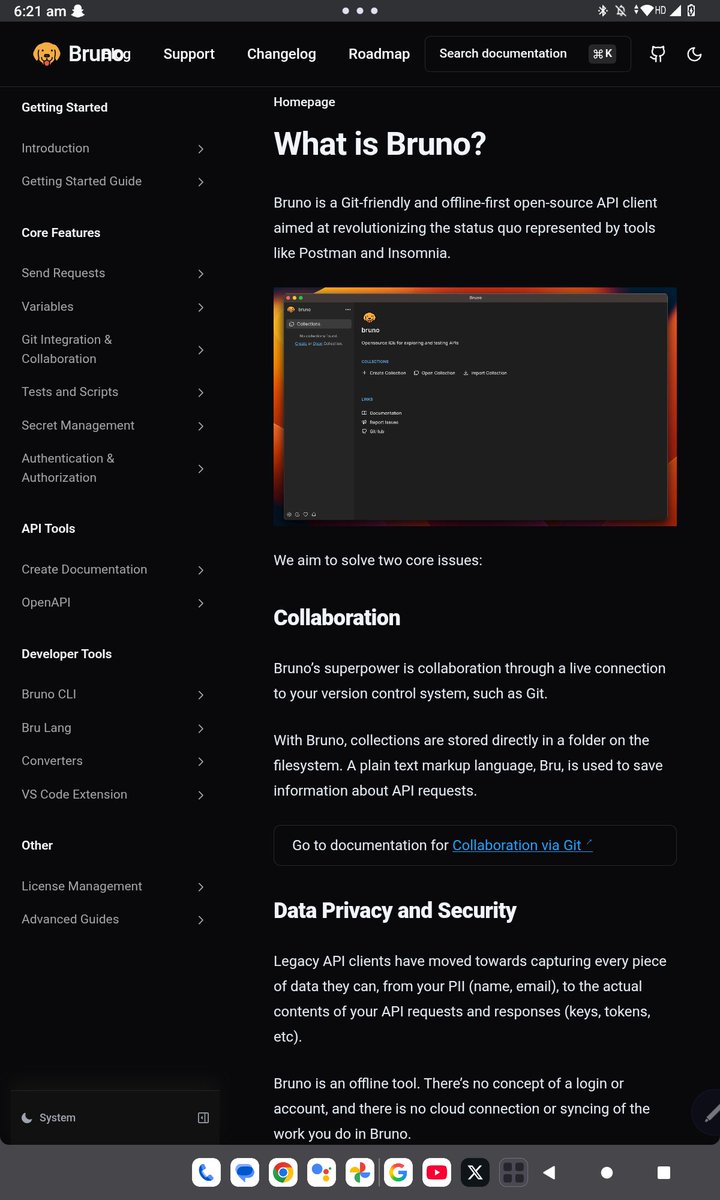Screen dimensions: 720x1200
Task: Focus the Search documentation field
Action: point(527,54)
